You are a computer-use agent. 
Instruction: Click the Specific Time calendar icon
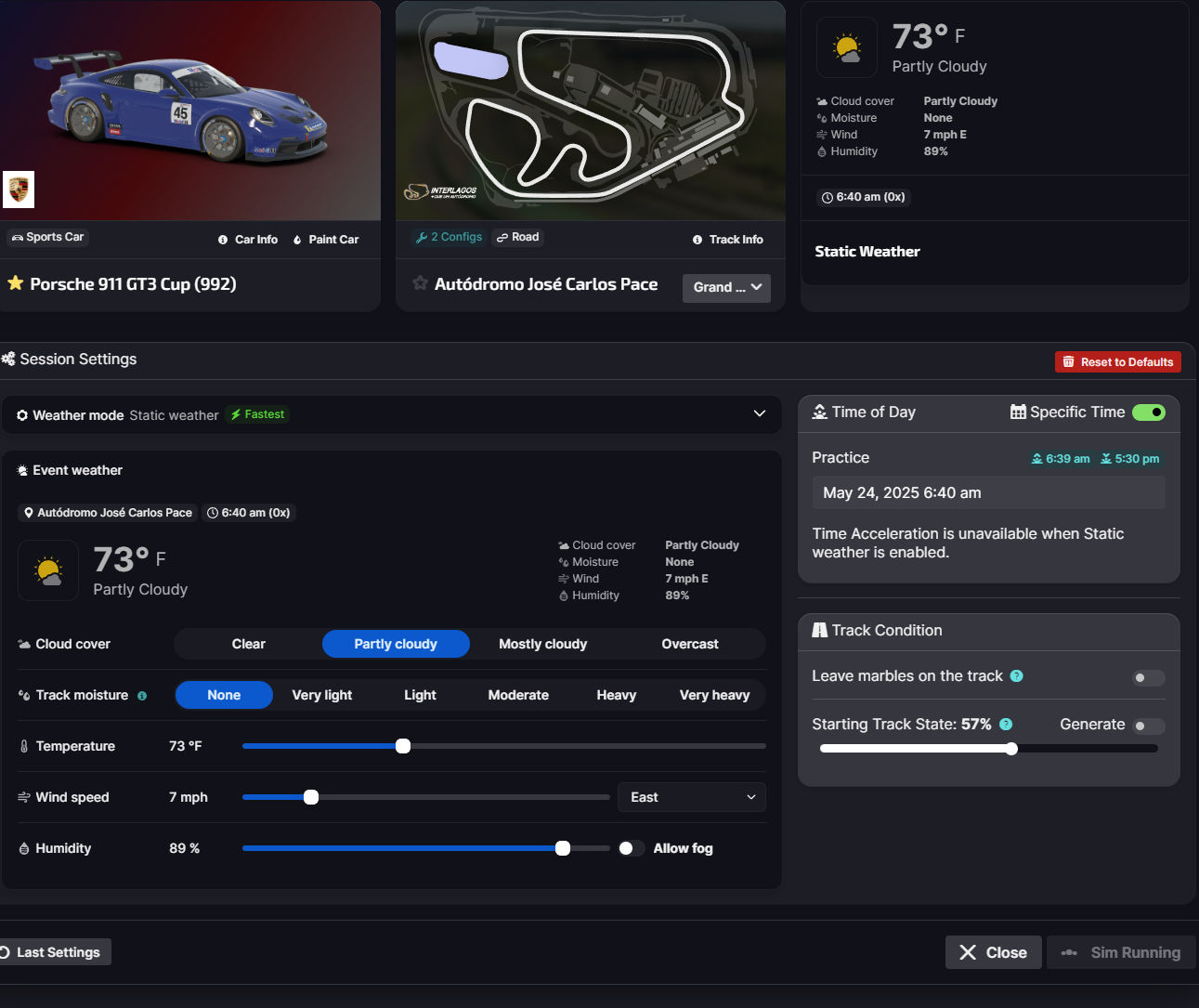click(x=1018, y=412)
